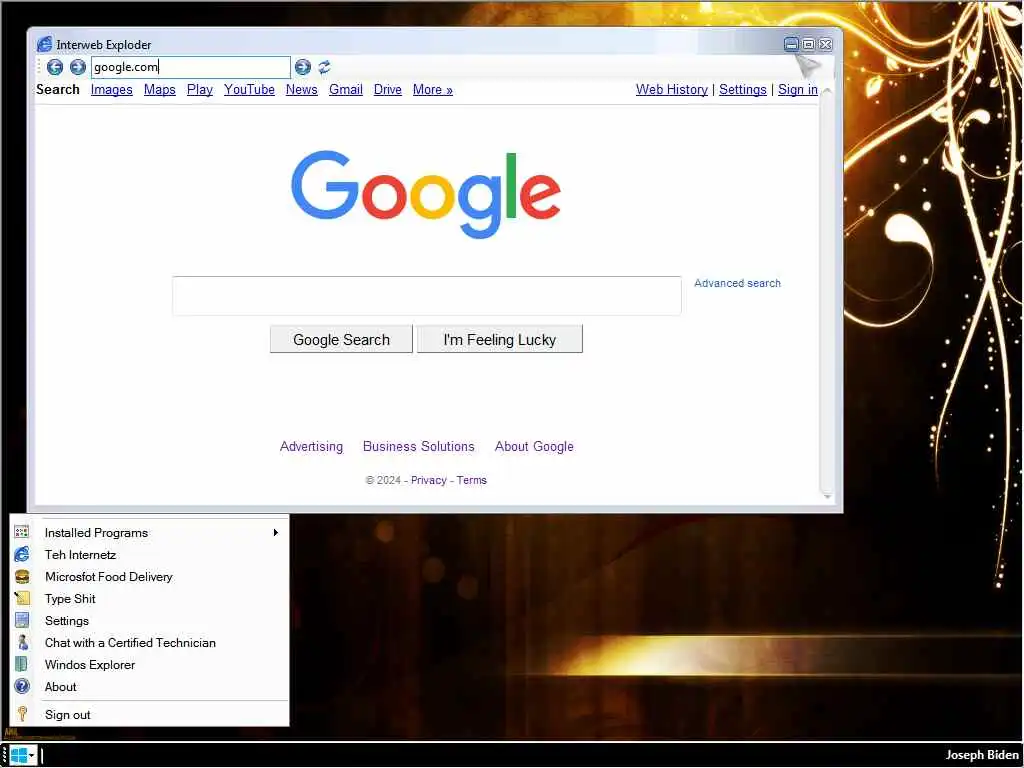Click the Interweb Exploder title bar icon

point(44,44)
